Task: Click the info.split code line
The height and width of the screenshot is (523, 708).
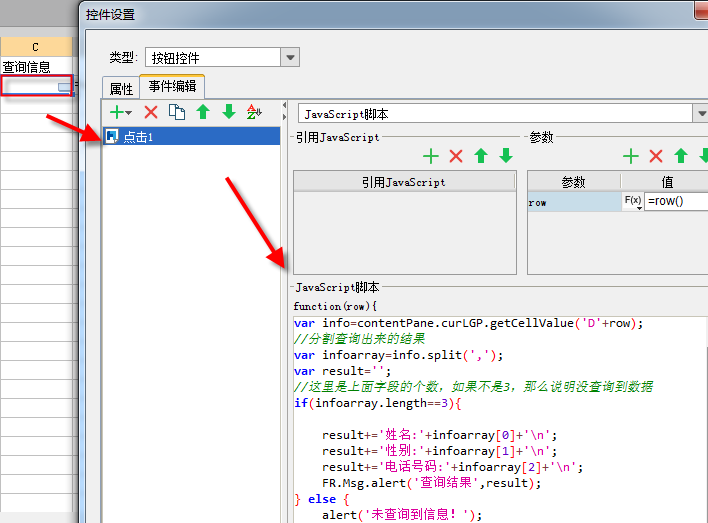Action: [x=398, y=355]
